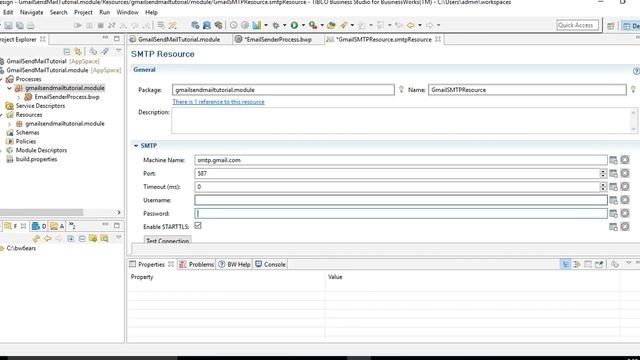Select build.properties in project tree
This screenshot has width=640, height=360.
pyautogui.click(x=36, y=159)
